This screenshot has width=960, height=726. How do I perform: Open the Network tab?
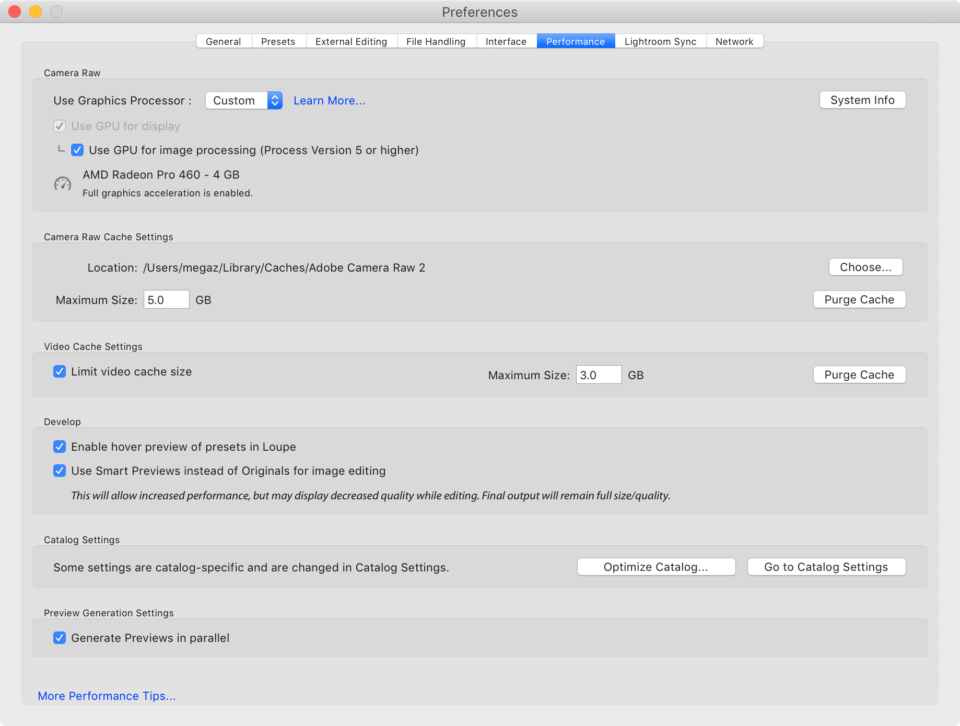point(735,41)
